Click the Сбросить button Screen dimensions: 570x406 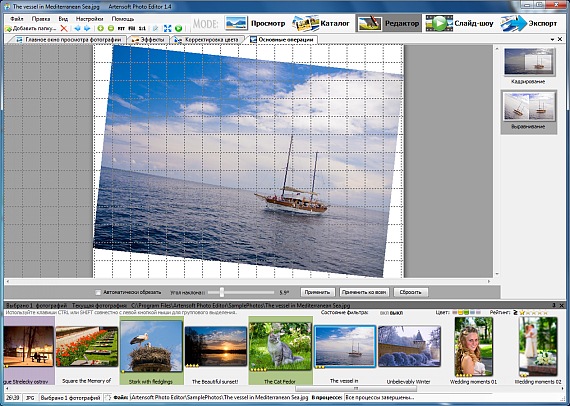coord(410,292)
